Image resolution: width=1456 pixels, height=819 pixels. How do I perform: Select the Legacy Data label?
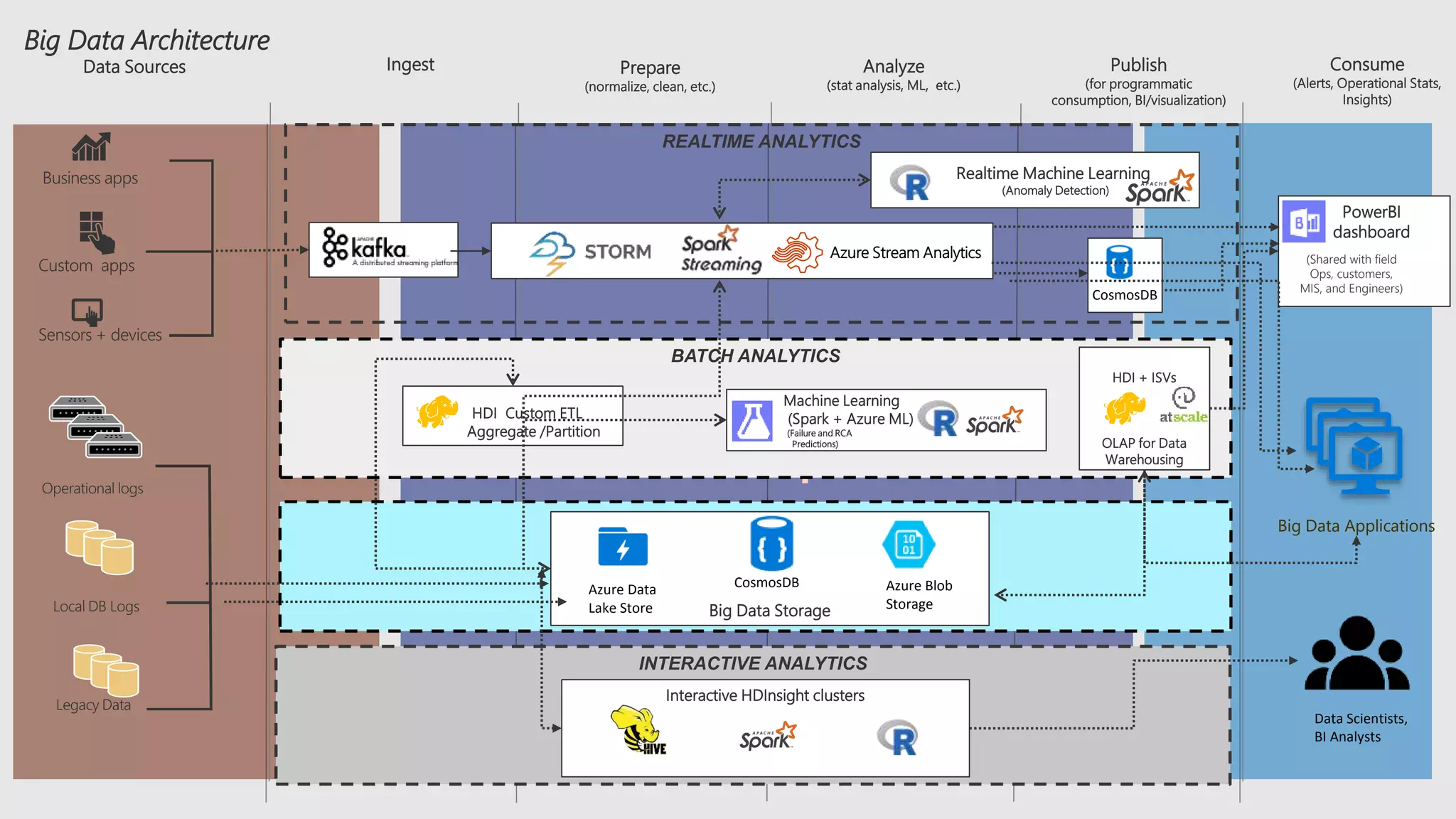tap(93, 705)
